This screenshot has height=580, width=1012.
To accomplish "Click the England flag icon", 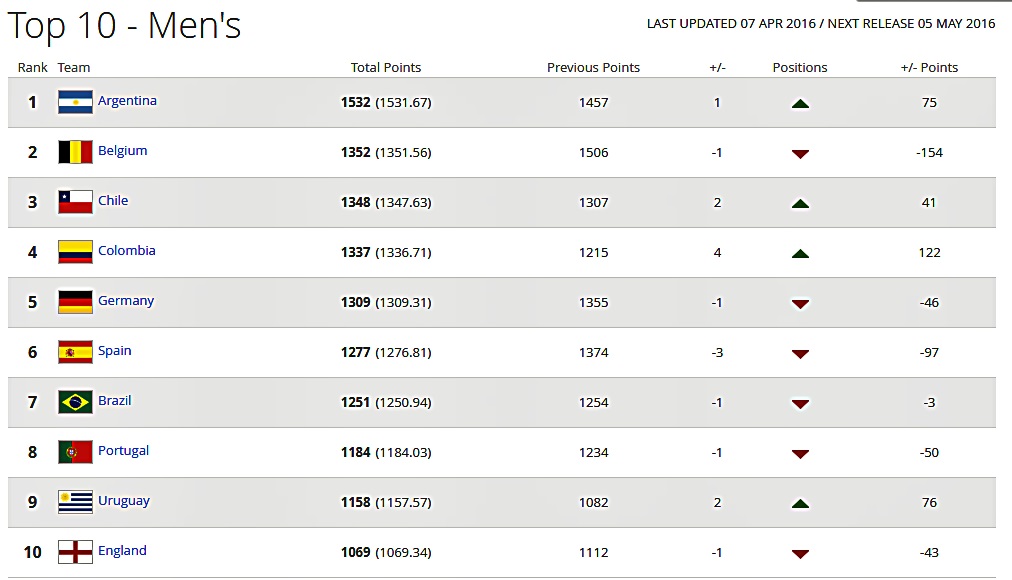I will [x=76, y=552].
